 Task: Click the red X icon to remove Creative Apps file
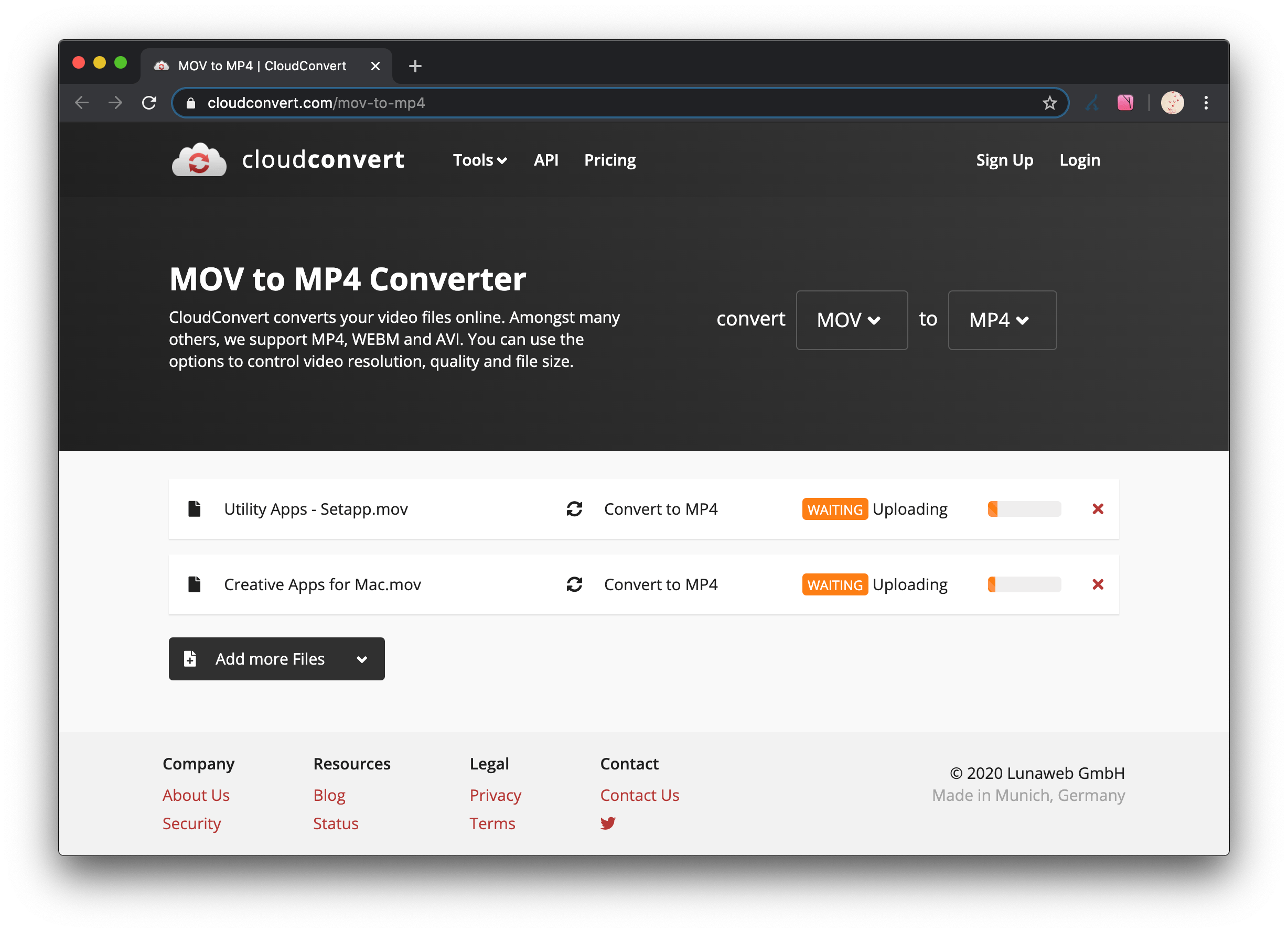click(x=1098, y=584)
